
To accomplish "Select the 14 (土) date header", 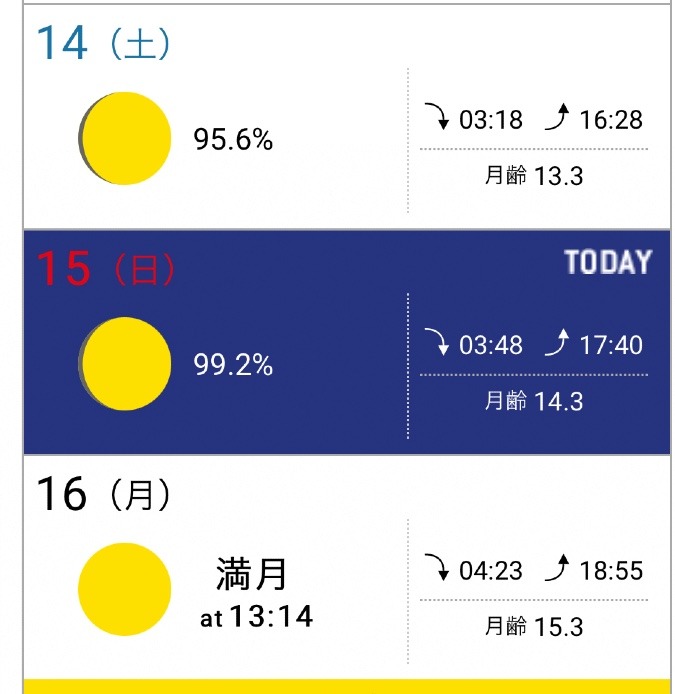I will pos(103,43).
